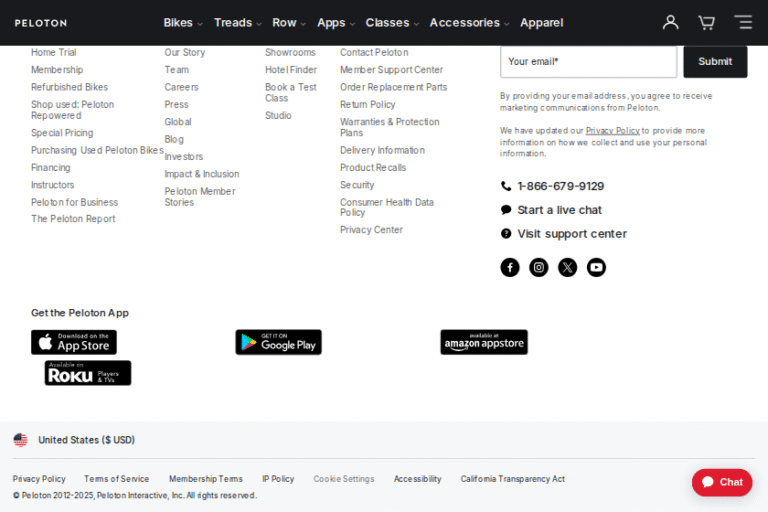Open Peloton's Instagram icon
768x512 pixels.
click(x=539, y=267)
